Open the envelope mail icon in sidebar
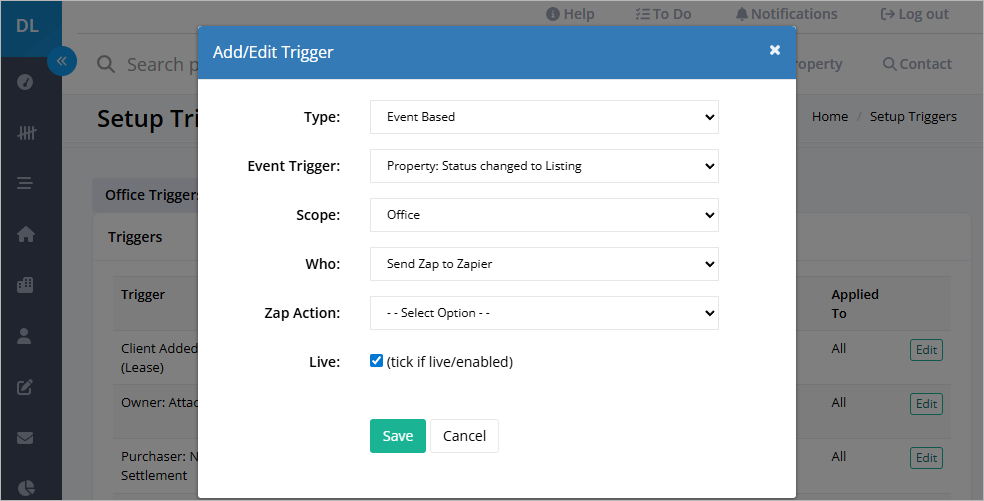 click(x=25, y=438)
